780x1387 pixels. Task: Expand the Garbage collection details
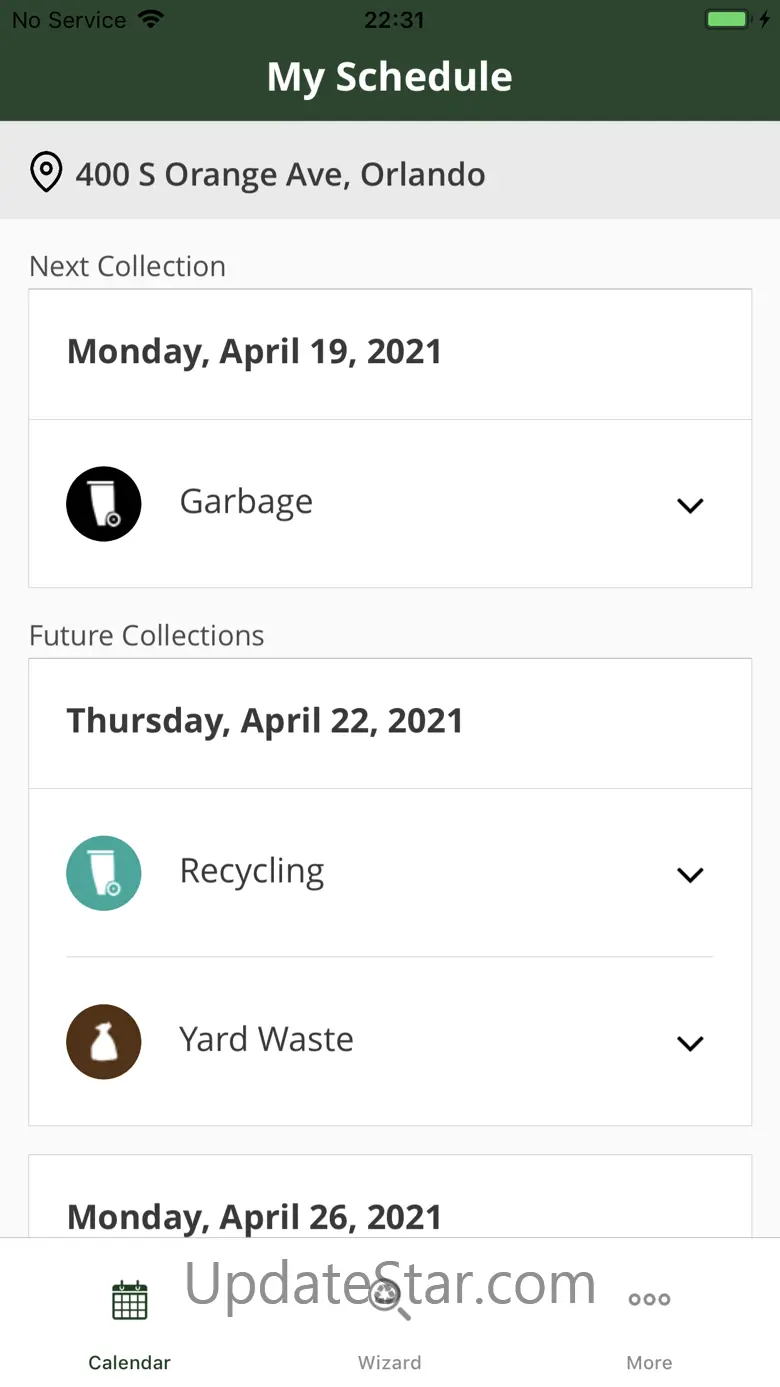(x=690, y=505)
